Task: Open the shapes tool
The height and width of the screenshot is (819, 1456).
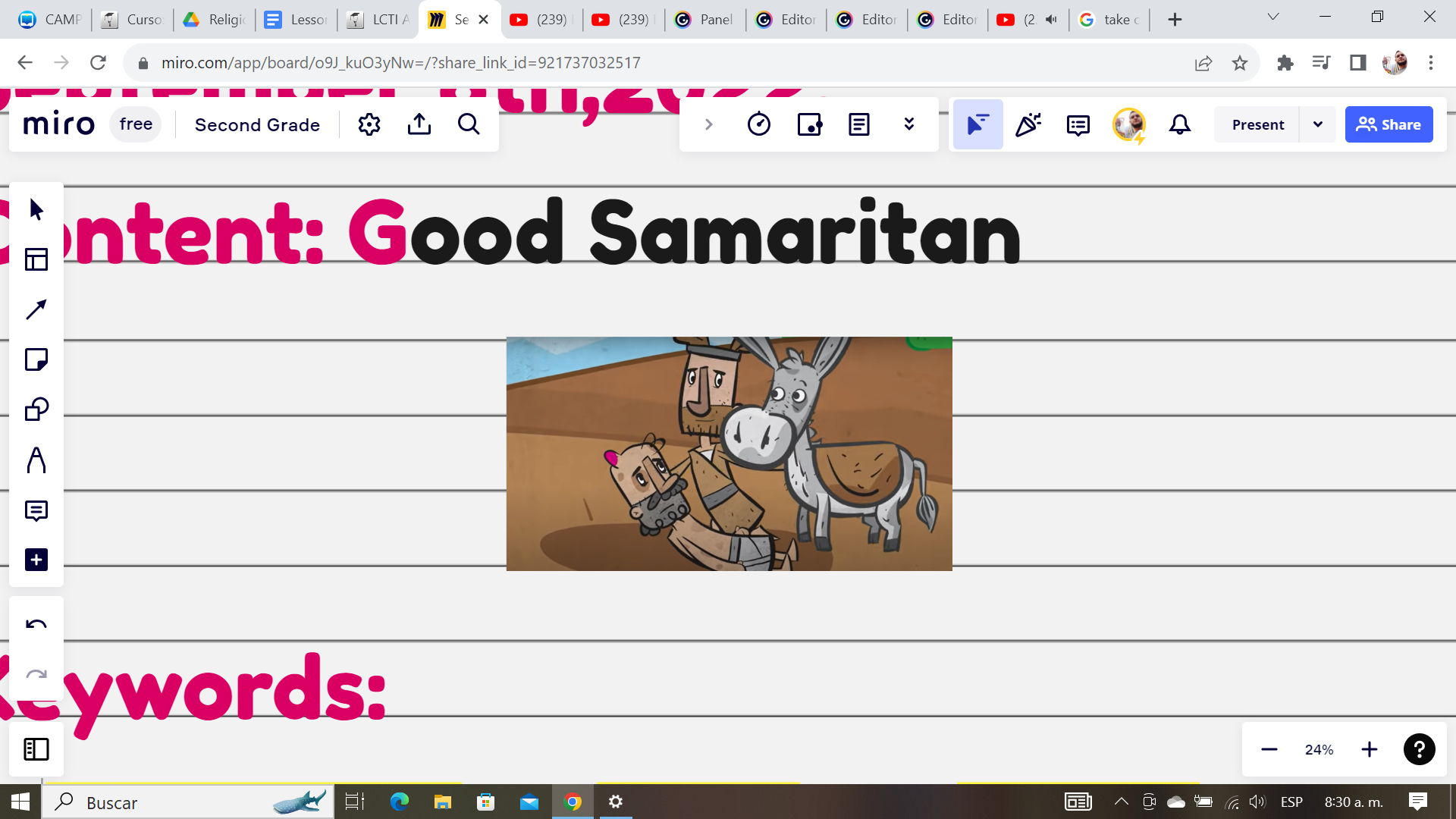Action: point(36,409)
